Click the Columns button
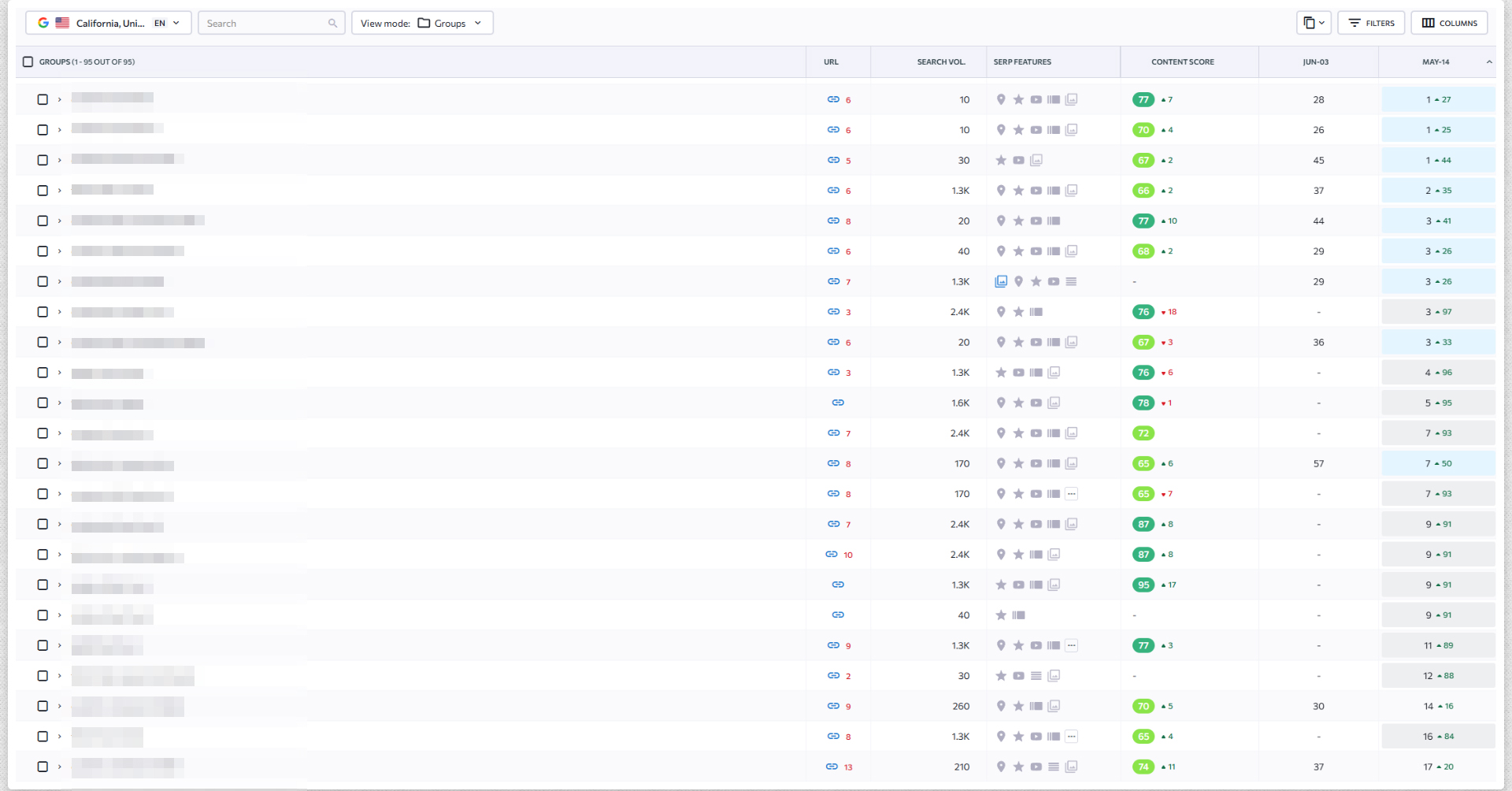Screen dimensions: 1512x791 [x=1449, y=23]
